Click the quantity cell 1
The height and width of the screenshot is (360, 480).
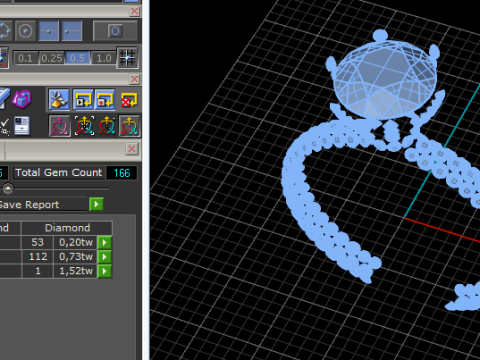37,271
